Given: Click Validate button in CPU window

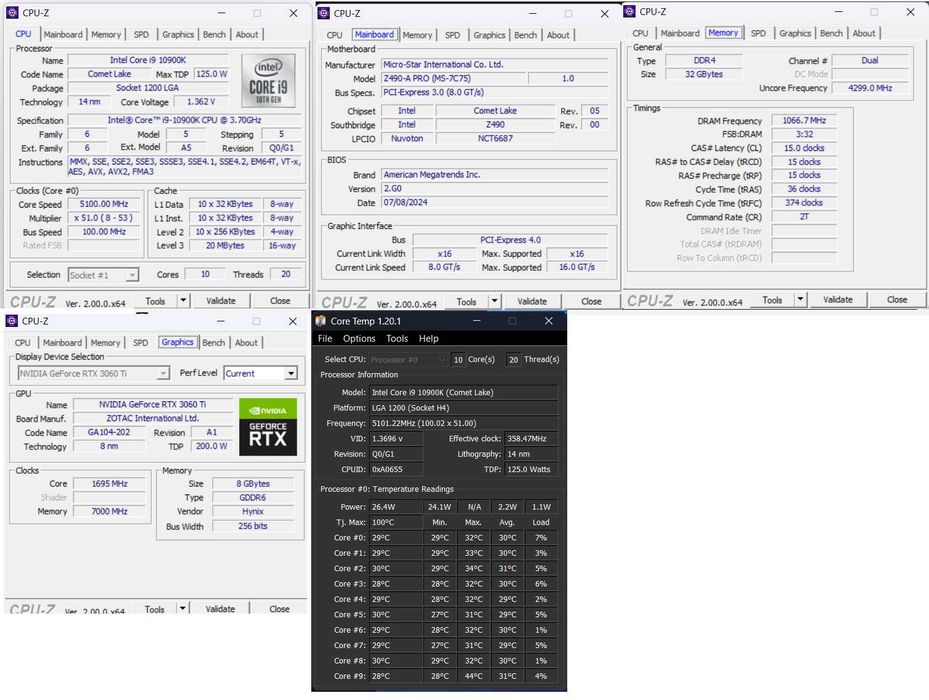Looking at the screenshot, I should (220, 301).
